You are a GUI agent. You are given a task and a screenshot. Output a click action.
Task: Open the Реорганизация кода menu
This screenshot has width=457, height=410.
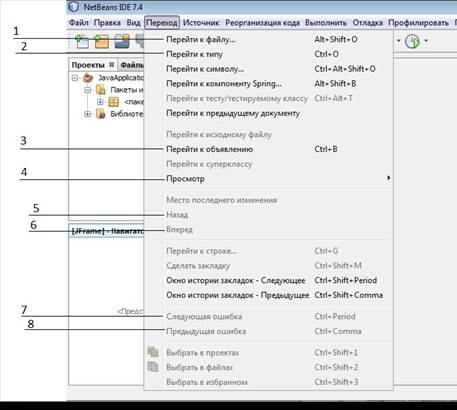point(262,23)
